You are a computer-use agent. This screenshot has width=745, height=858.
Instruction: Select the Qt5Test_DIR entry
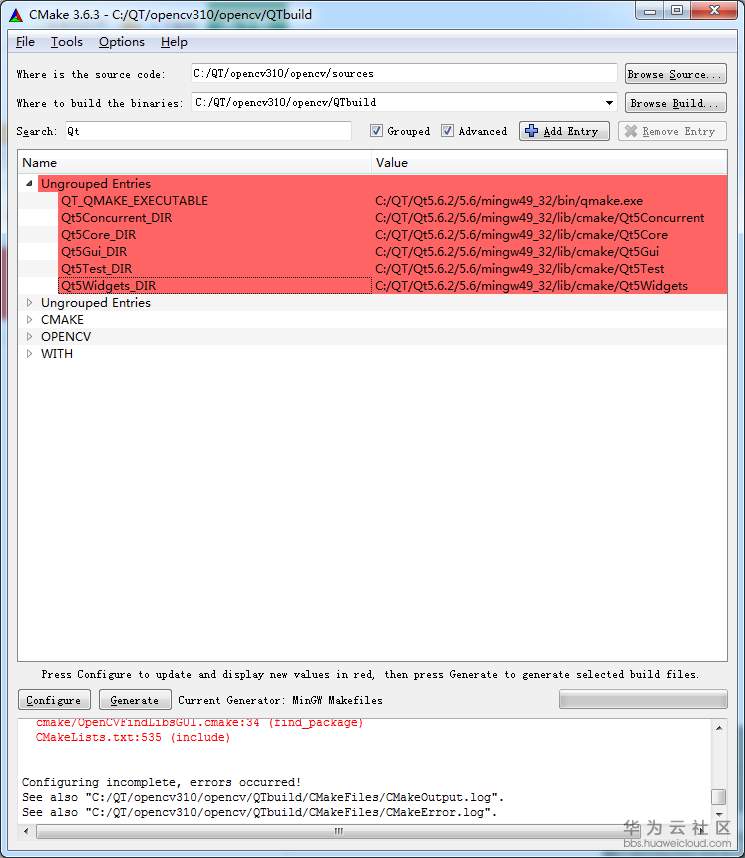coord(96,269)
